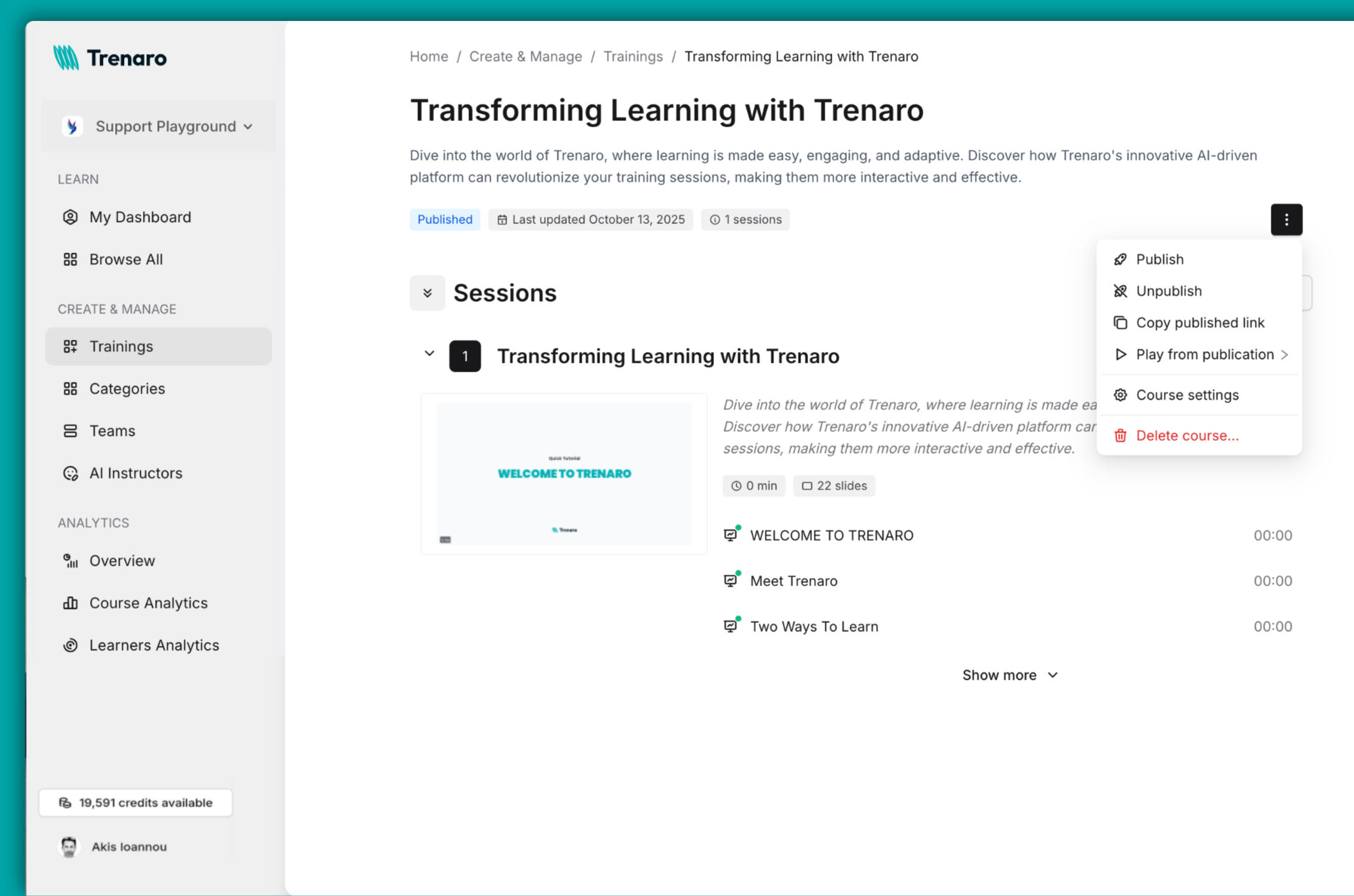
Task: Click the AI Instructors icon
Action: click(x=70, y=473)
